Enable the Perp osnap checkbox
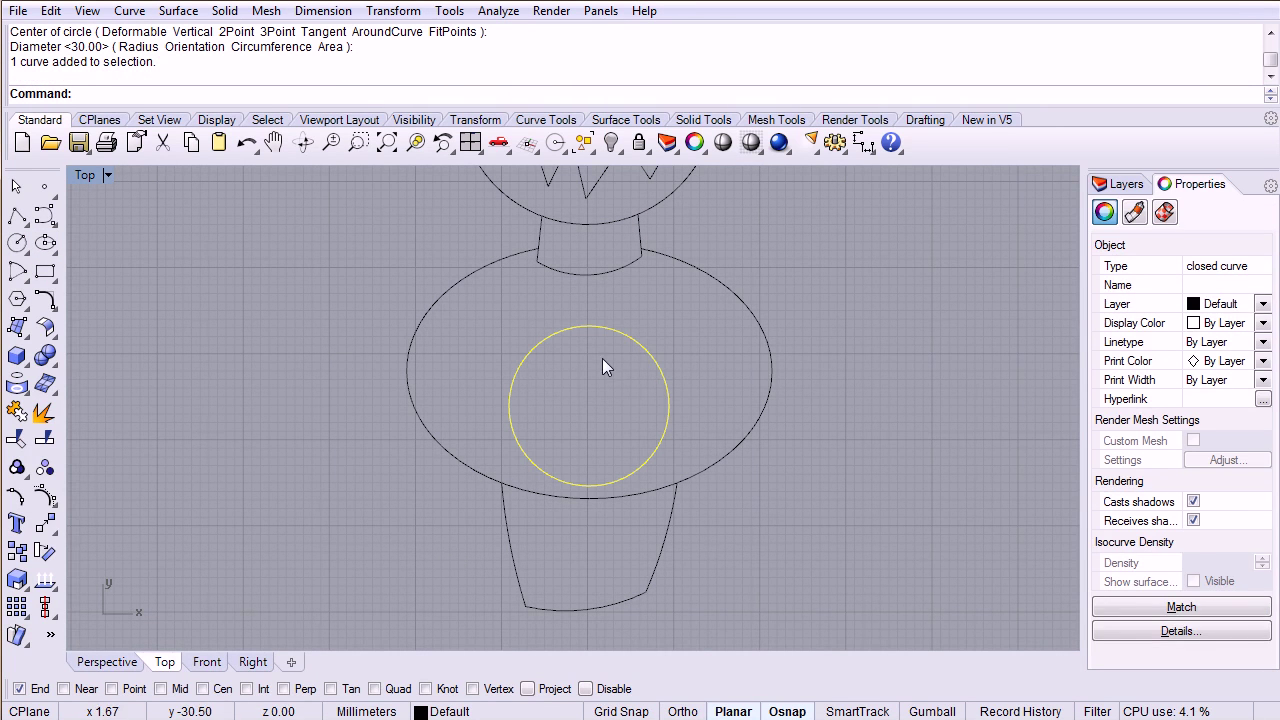Image resolution: width=1280 pixels, height=720 pixels. [x=284, y=689]
